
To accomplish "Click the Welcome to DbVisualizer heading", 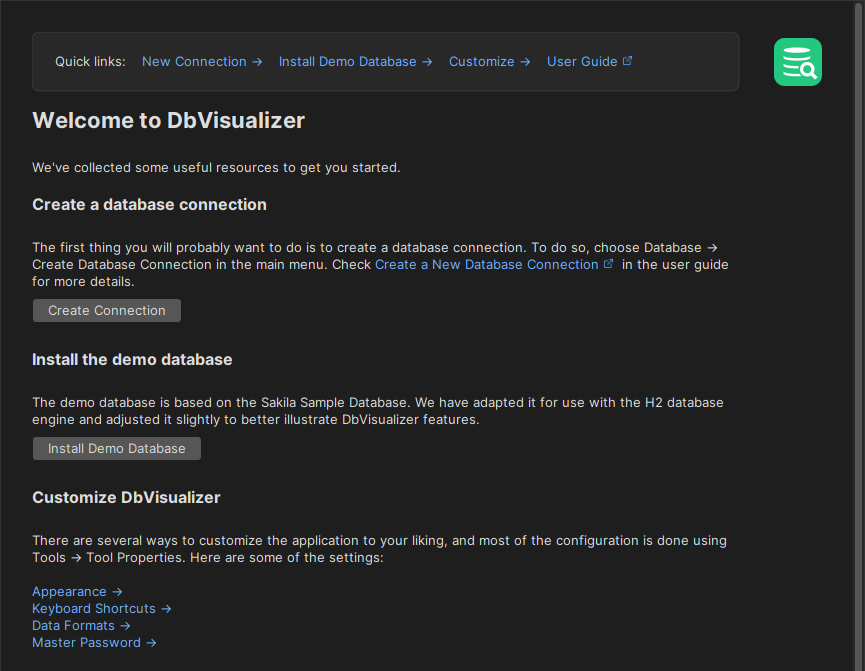I will point(168,120).
